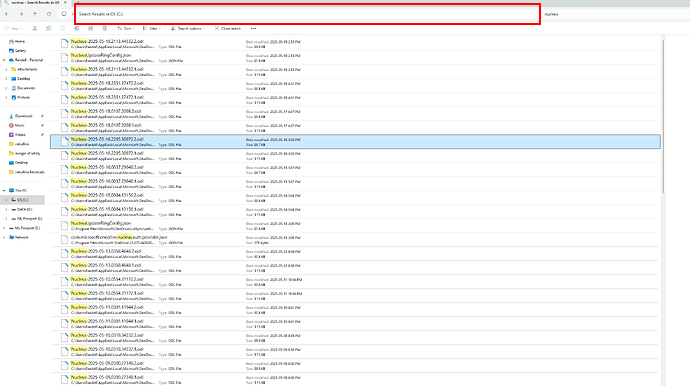Collapse the Randall - Personal tree node

[4, 60]
